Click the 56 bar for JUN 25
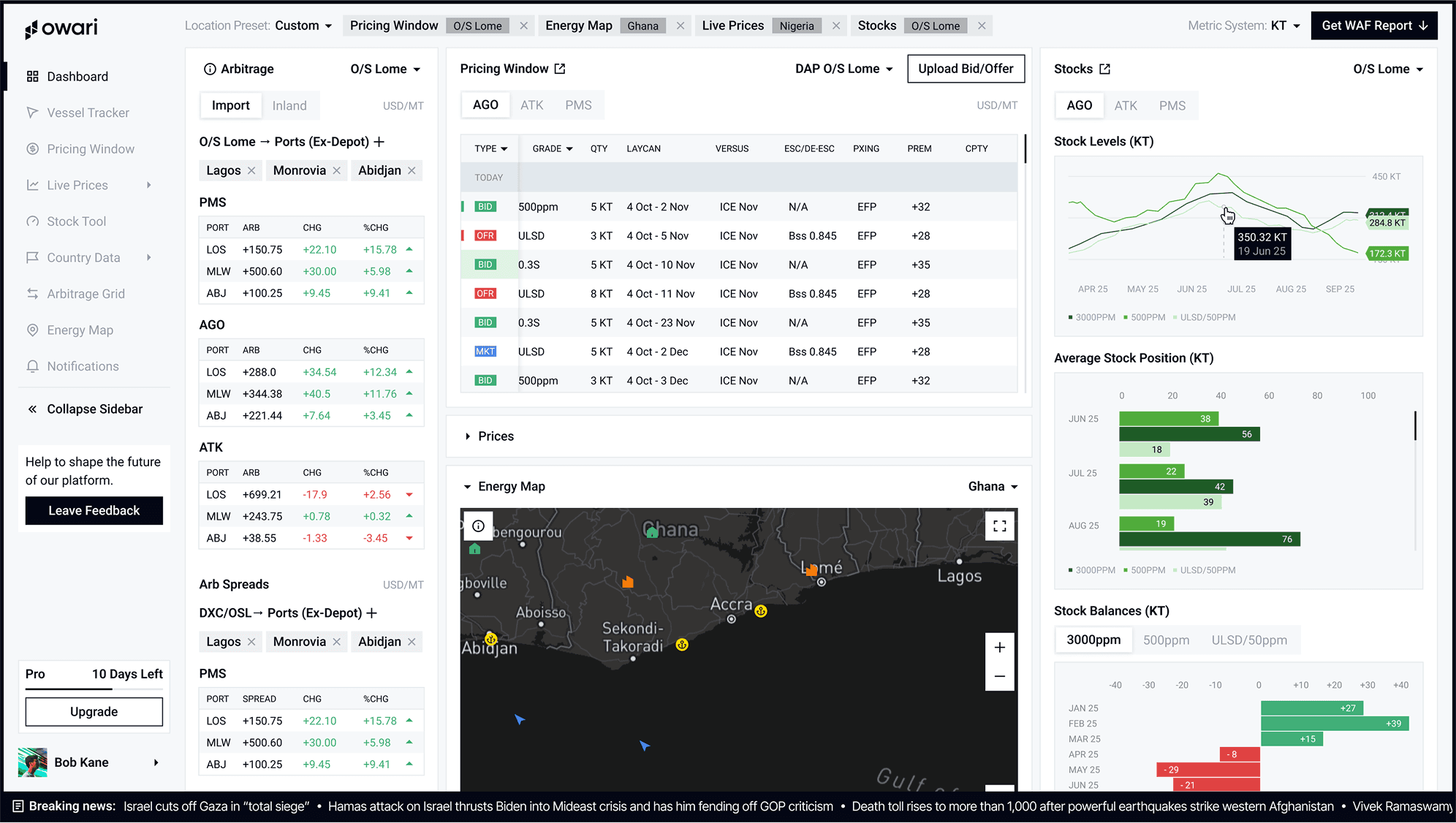 click(x=1188, y=434)
